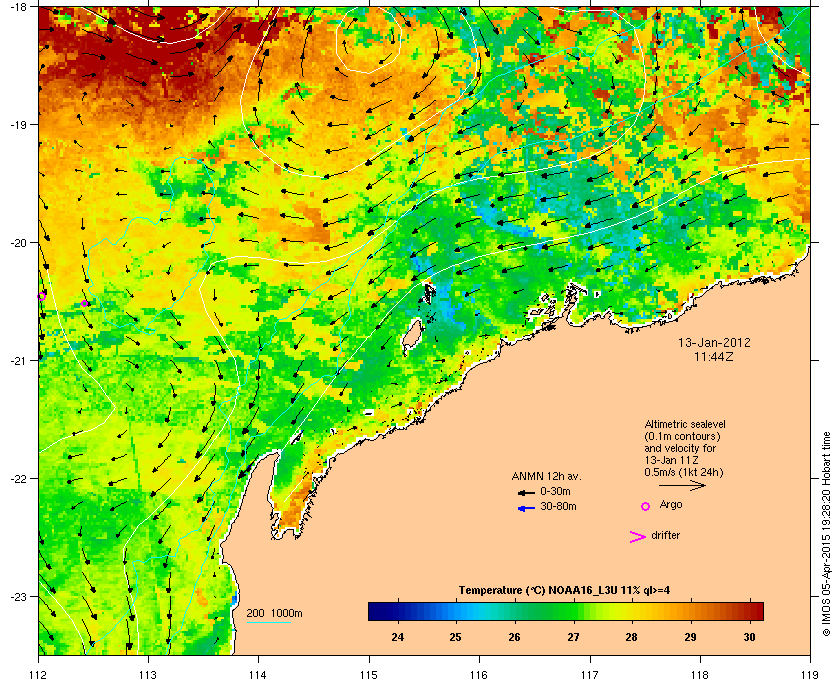Image resolution: width=840 pixels, height=680 pixels.
Task: Click the ANMN 12h av. label
Action: pyautogui.click(x=546, y=476)
